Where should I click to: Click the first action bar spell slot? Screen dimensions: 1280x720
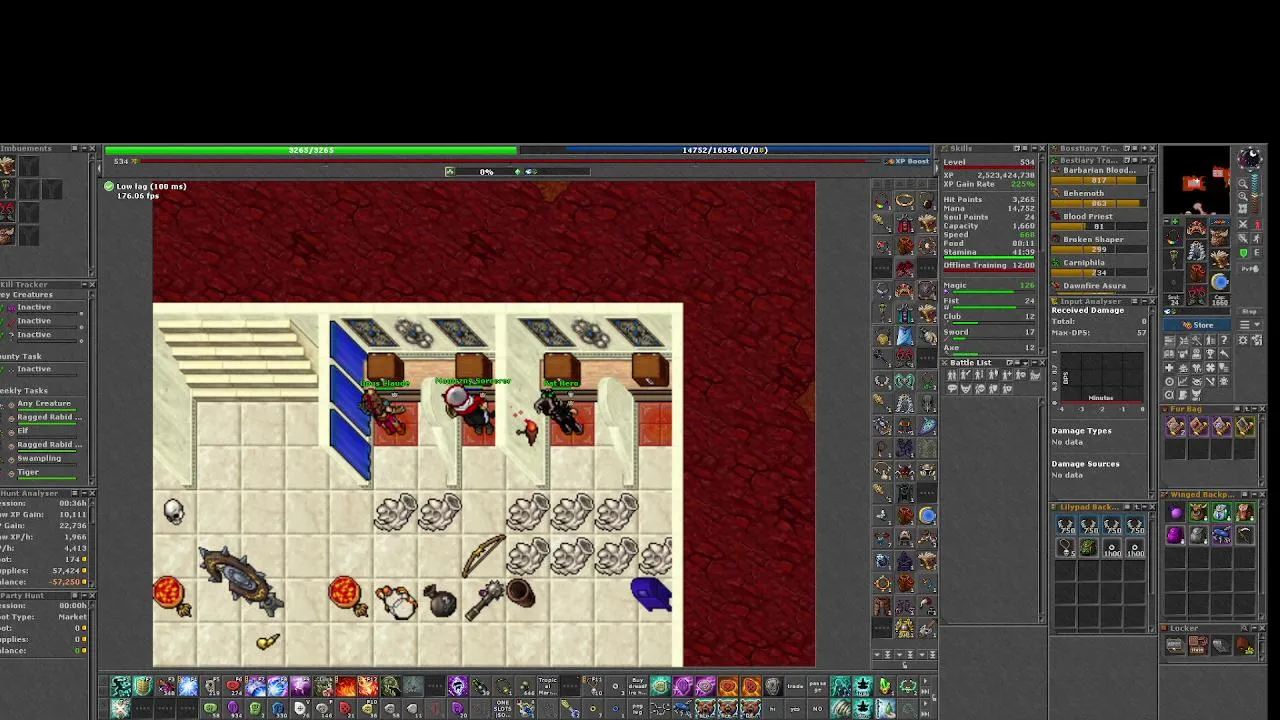[121, 686]
